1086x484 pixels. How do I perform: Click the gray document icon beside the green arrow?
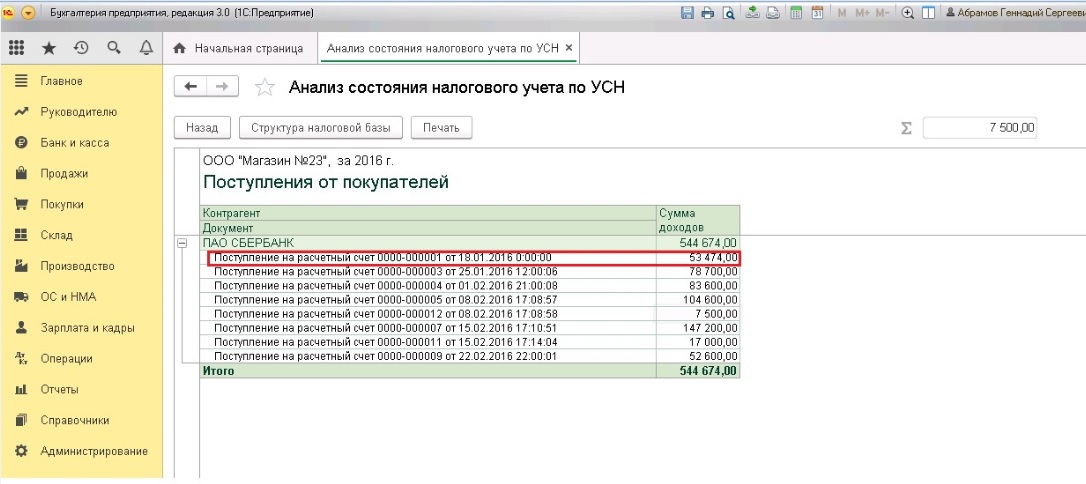pos(772,12)
